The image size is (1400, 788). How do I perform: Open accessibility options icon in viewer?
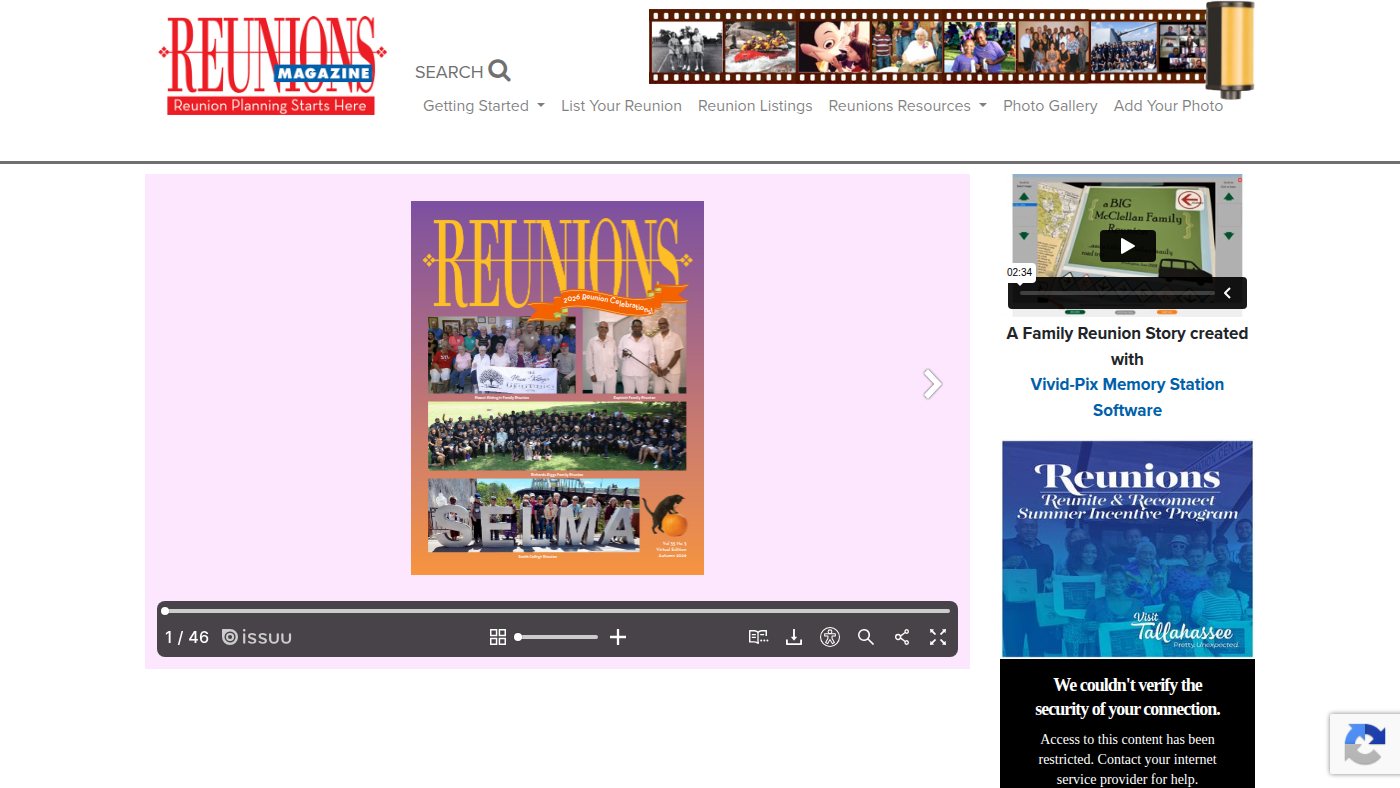(830, 637)
